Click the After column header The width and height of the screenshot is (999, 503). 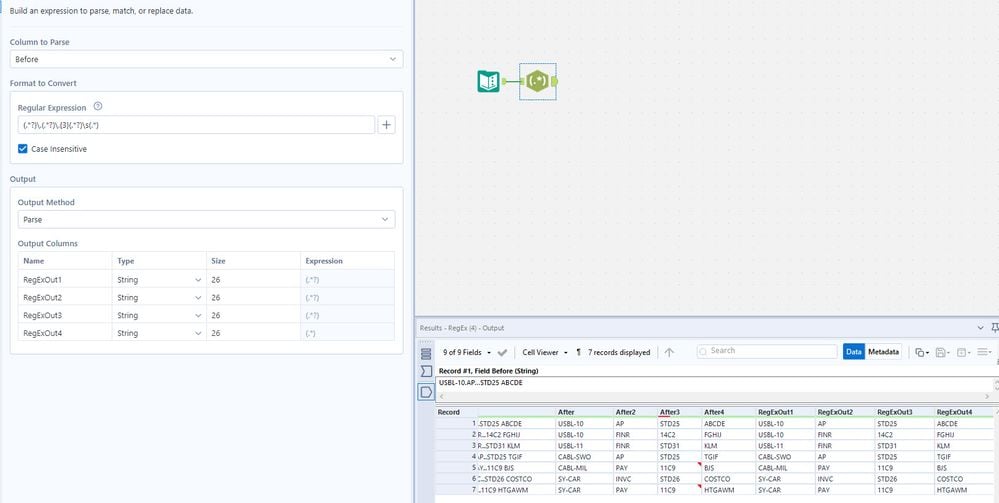point(584,412)
